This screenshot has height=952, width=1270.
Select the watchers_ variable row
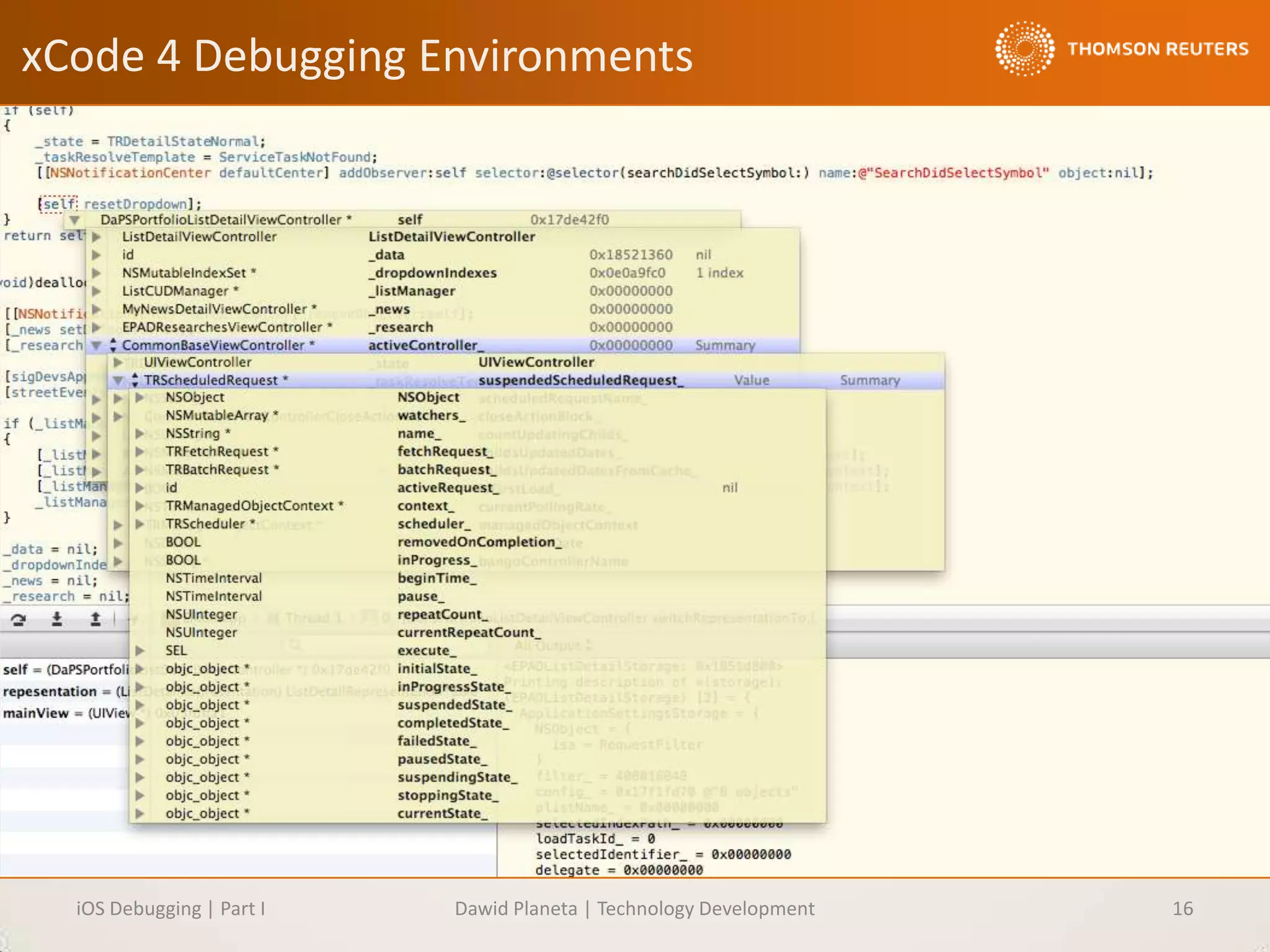pyautogui.click(x=477, y=416)
